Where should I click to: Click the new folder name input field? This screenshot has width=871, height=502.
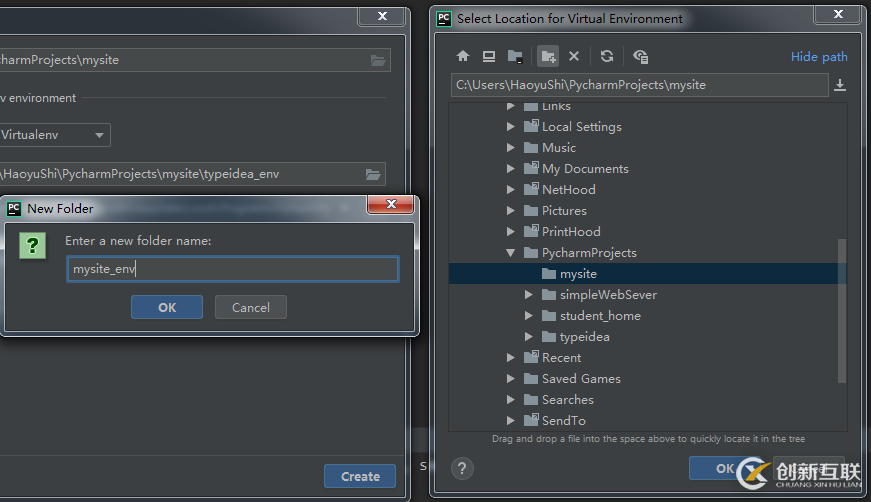[233, 269]
